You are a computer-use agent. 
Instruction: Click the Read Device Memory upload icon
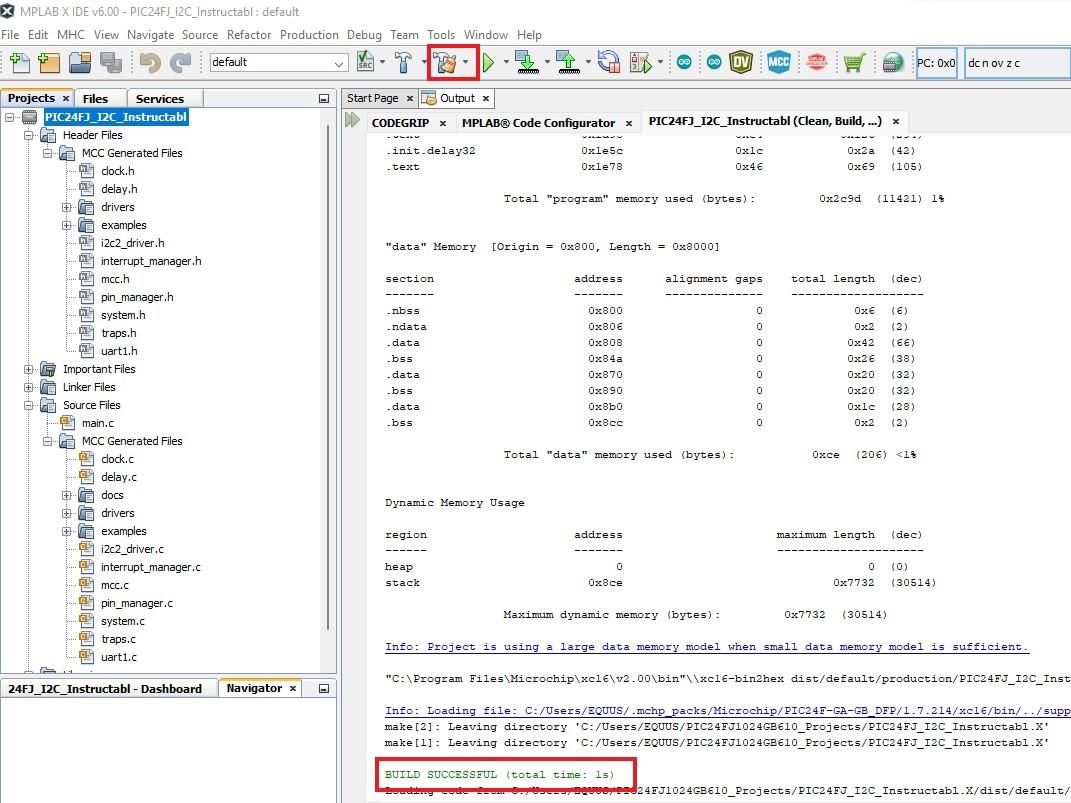[x=568, y=63]
